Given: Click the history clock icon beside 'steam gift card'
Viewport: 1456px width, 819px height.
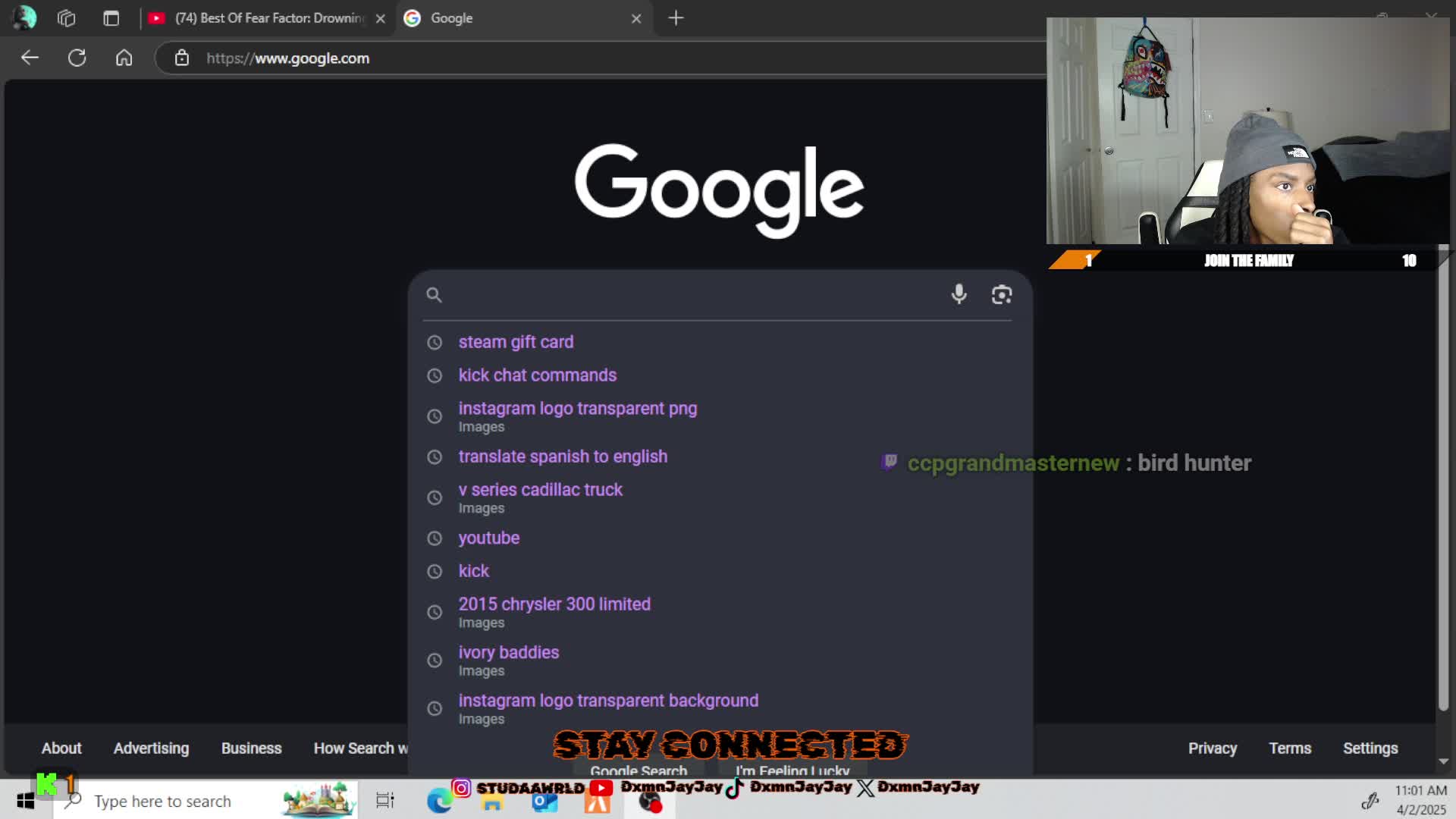Looking at the screenshot, I should 435,343.
